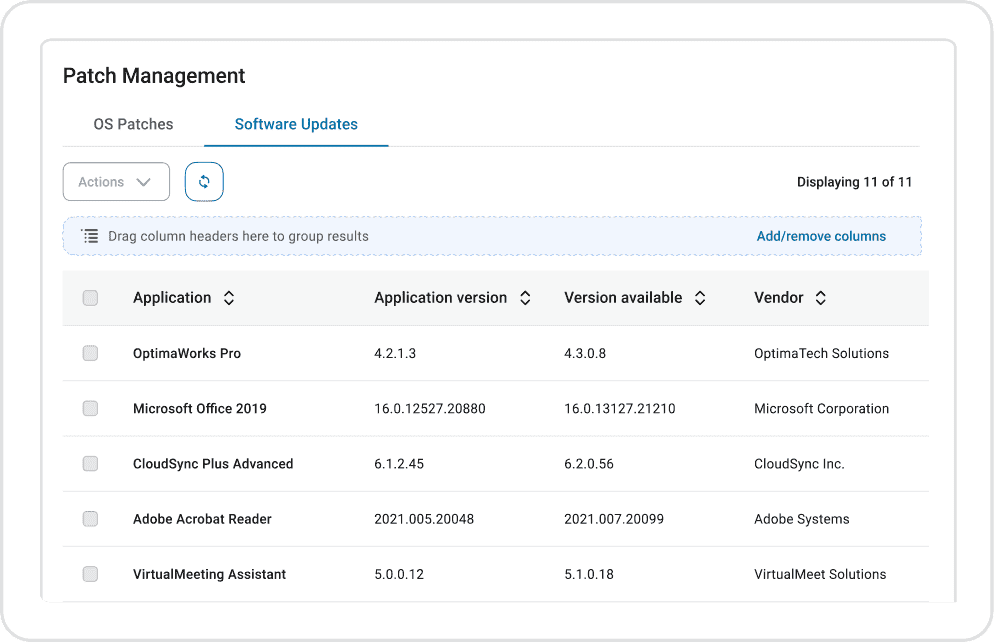Click version 6.1.2.45 cell
Viewport: 994px width, 642px height.
click(x=399, y=463)
